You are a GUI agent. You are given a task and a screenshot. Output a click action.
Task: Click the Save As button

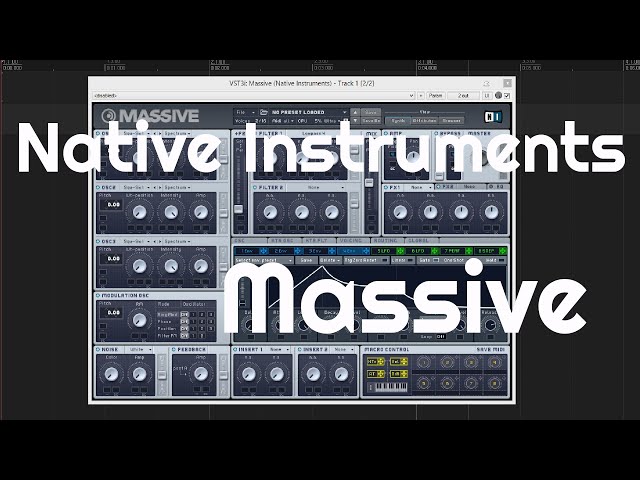click(371, 121)
